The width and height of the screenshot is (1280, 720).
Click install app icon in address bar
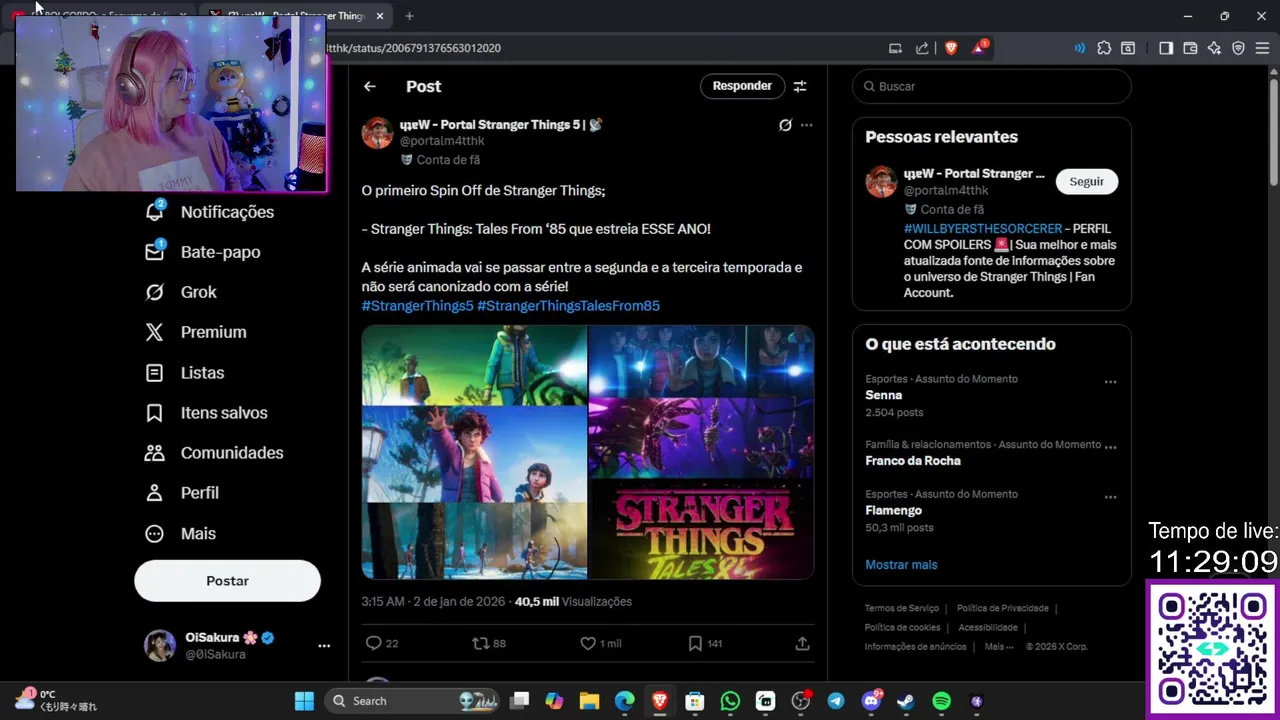click(895, 47)
